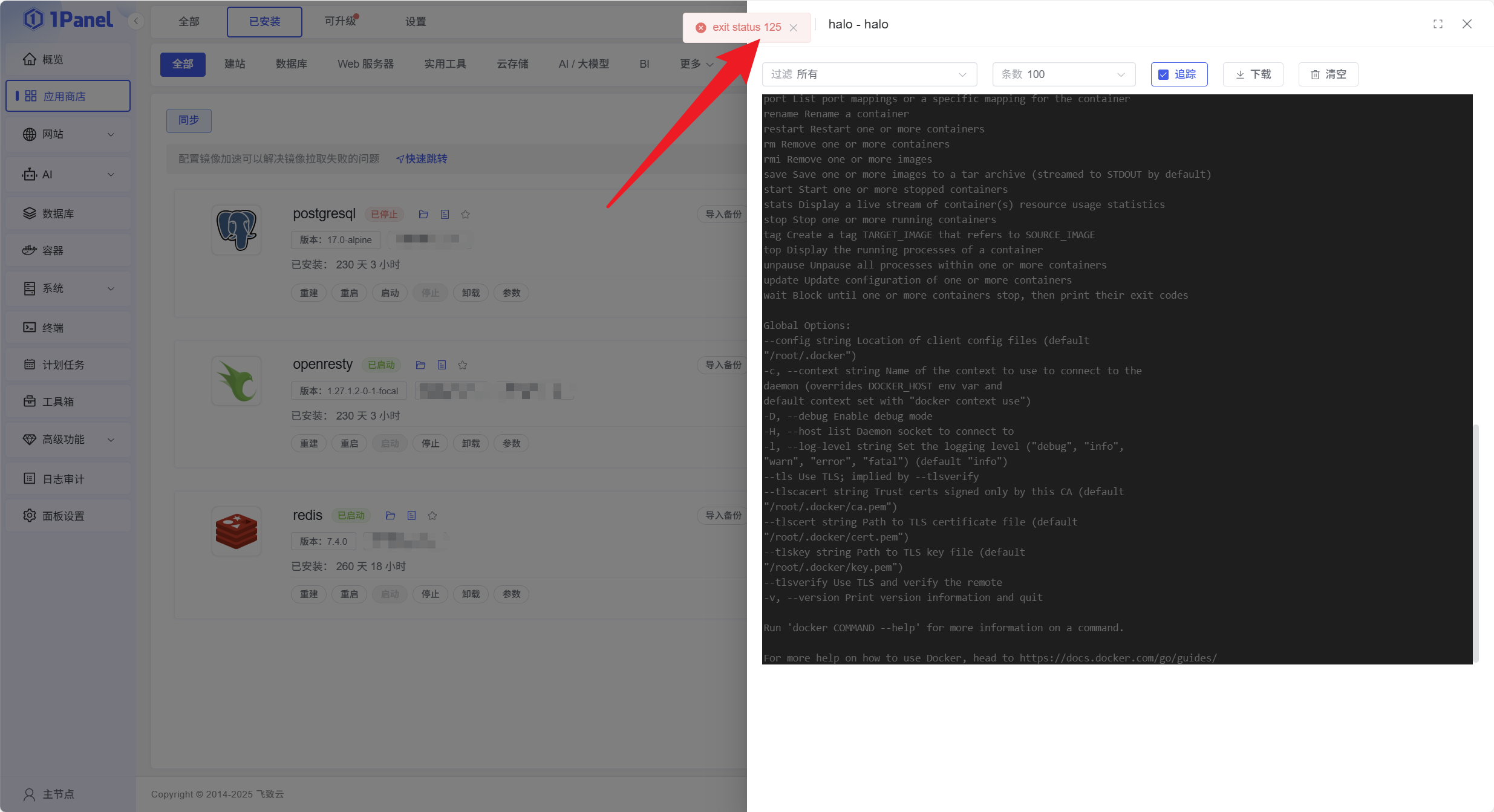Click 启动 for postgresql
The height and width of the screenshot is (812, 1494).
click(390, 293)
